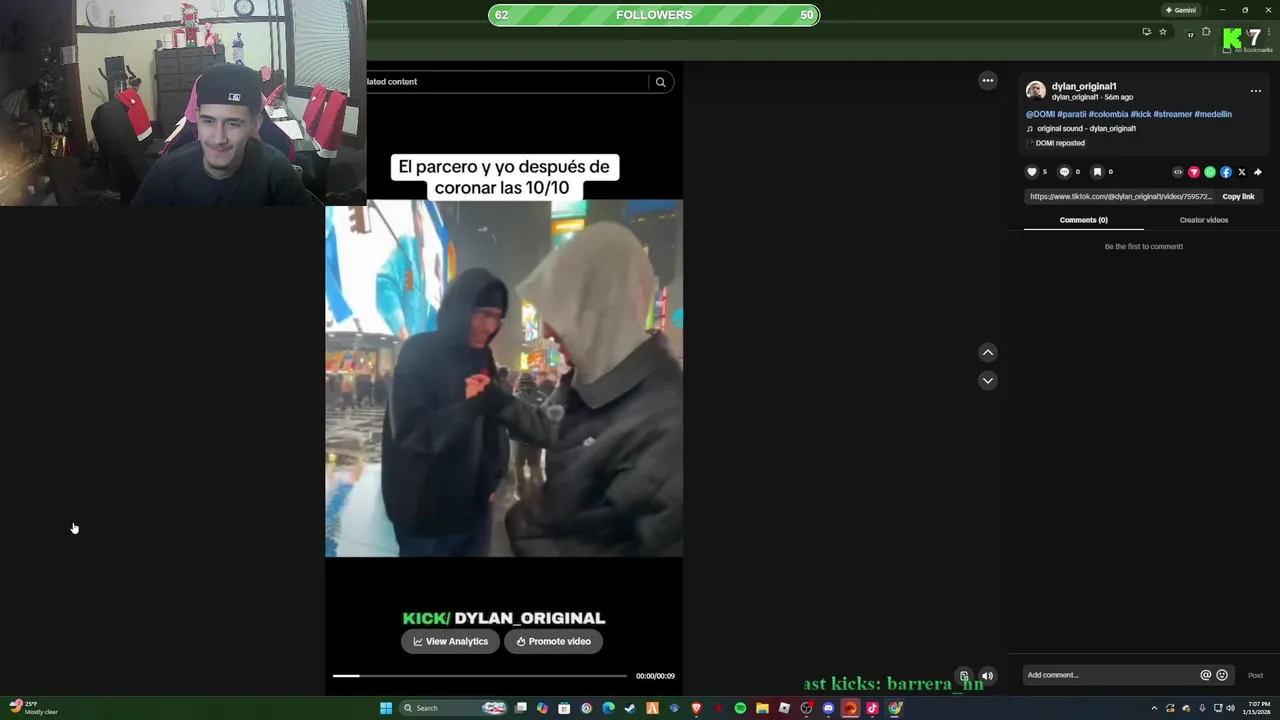Toggle the auto-scroll icon beside the volume
This screenshot has width=1280, height=720.
tap(964, 676)
